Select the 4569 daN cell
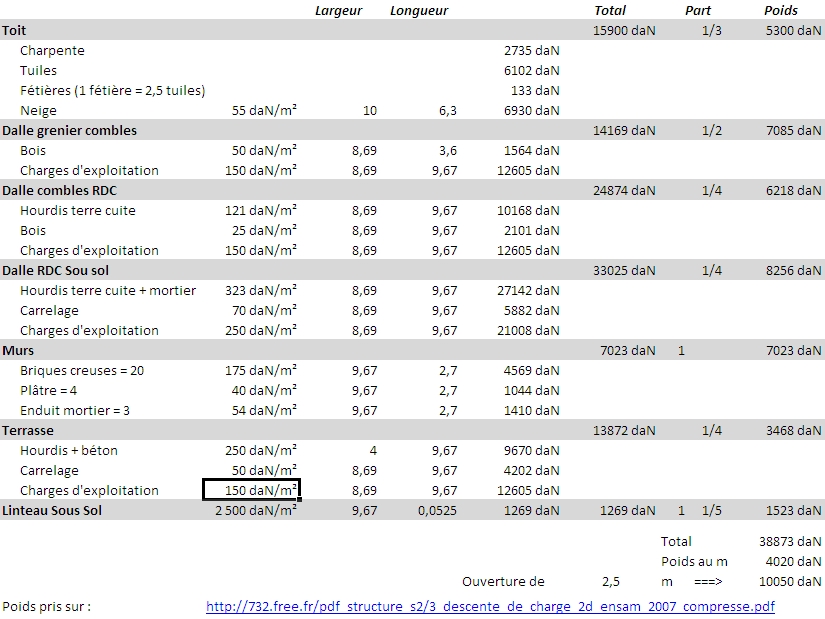825x619 pixels. [531, 371]
